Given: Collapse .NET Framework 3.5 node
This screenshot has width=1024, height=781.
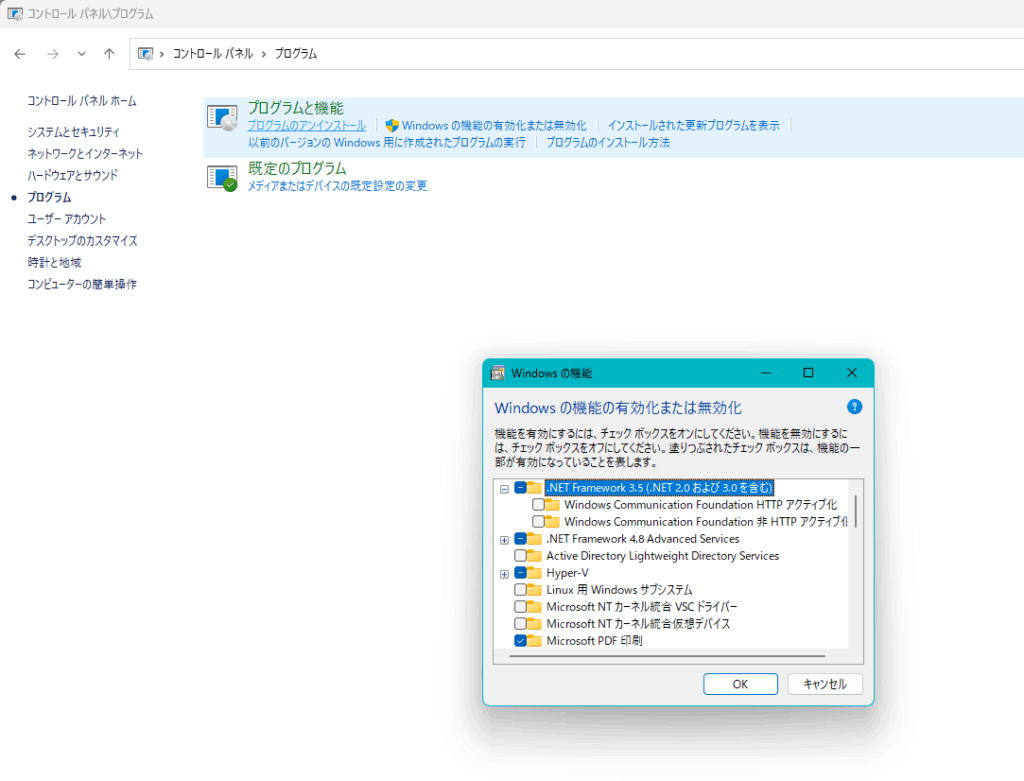Looking at the screenshot, I should 505,487.
